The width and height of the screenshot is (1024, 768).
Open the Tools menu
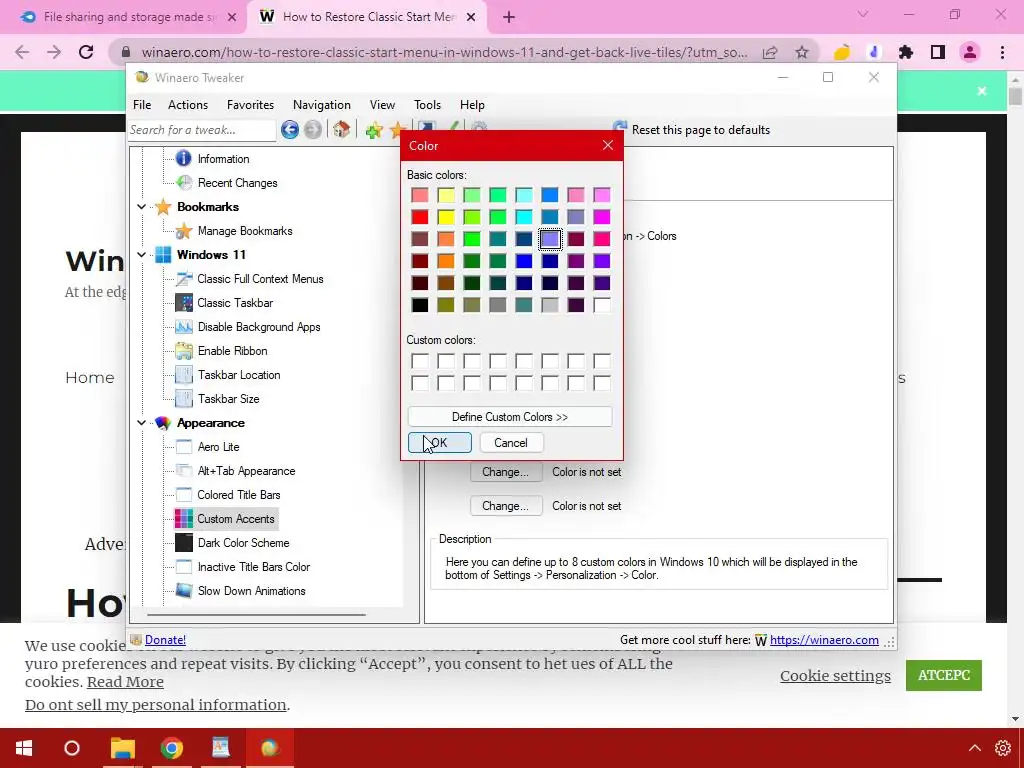coord(427,104)
